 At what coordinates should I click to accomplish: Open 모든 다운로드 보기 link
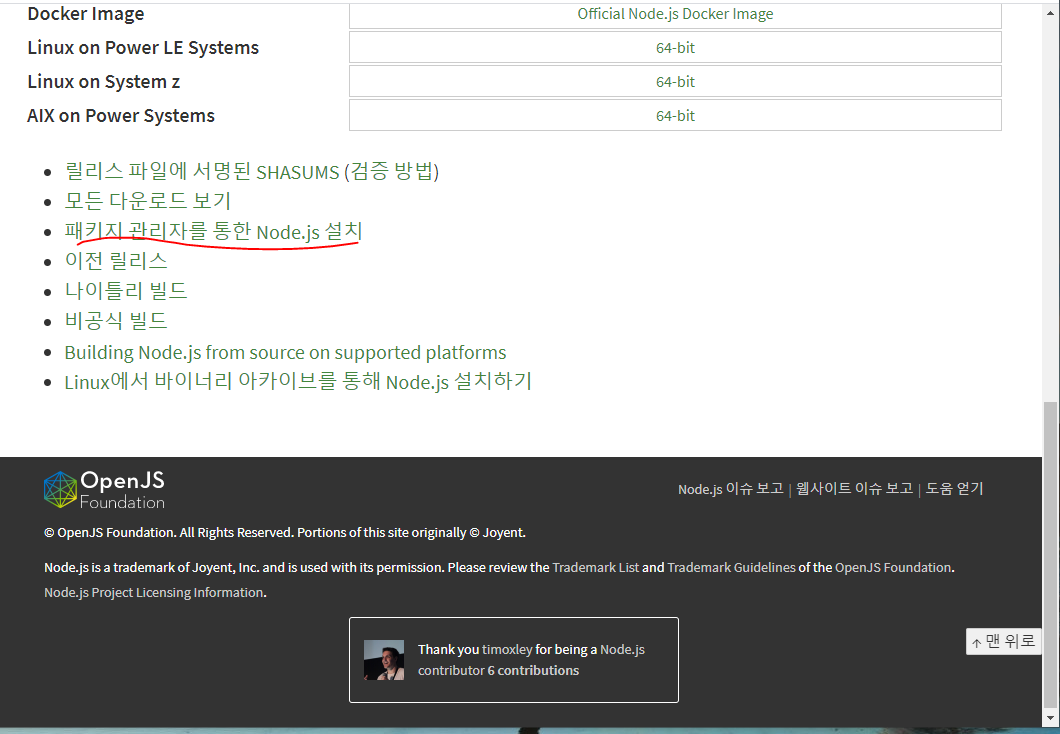[x=147, y=201]
